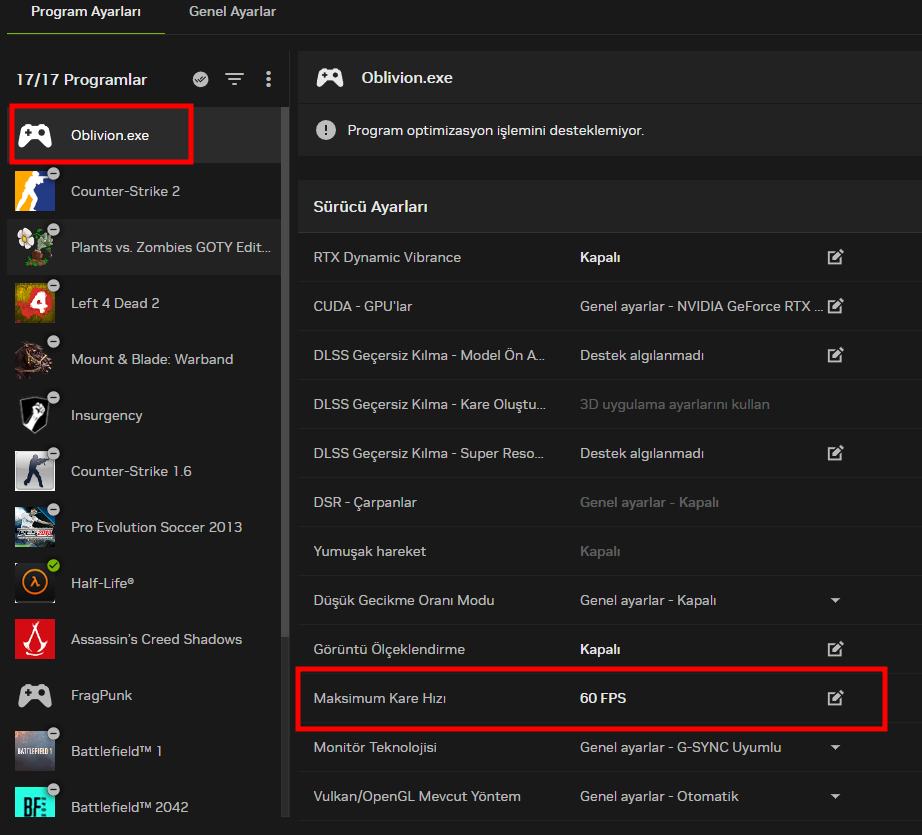Click the Counter-Strike 1.6 icon

(35, 471)
